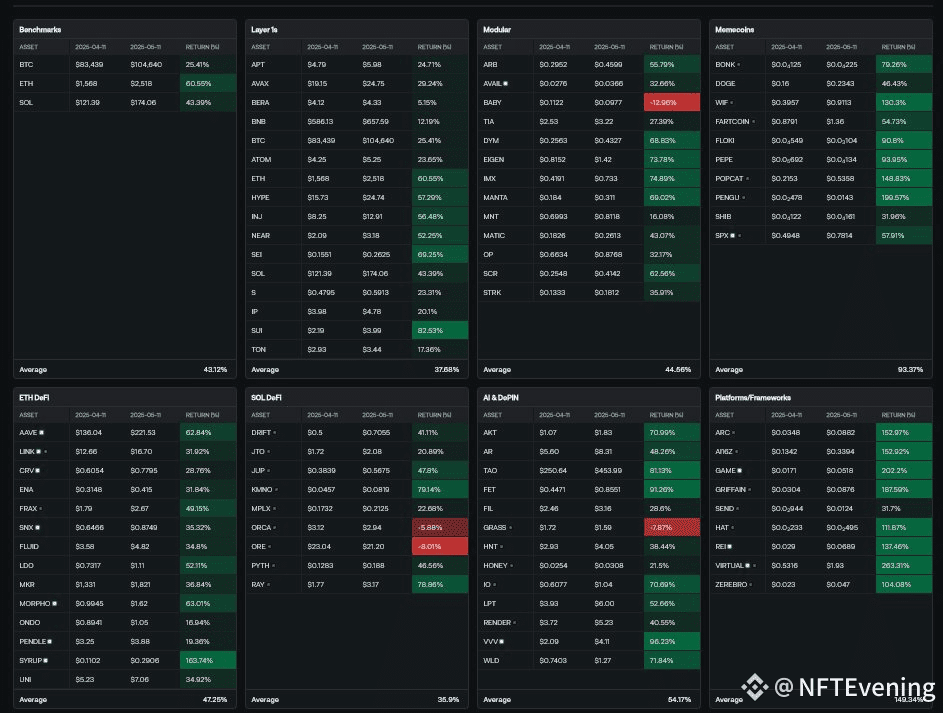
Task: Click ETH return 60.55% in Benchmarks
Action: (x=207, y=84)
